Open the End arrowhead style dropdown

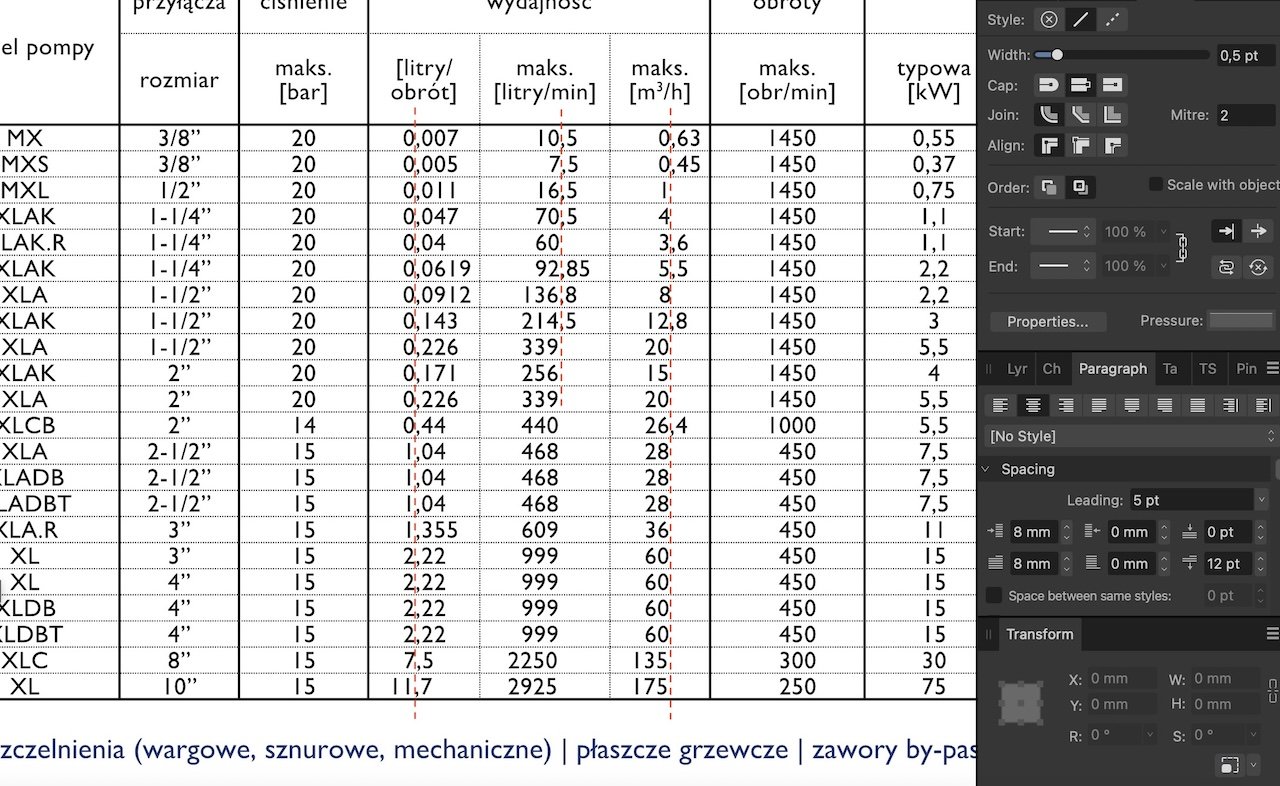pos(1063,266)
